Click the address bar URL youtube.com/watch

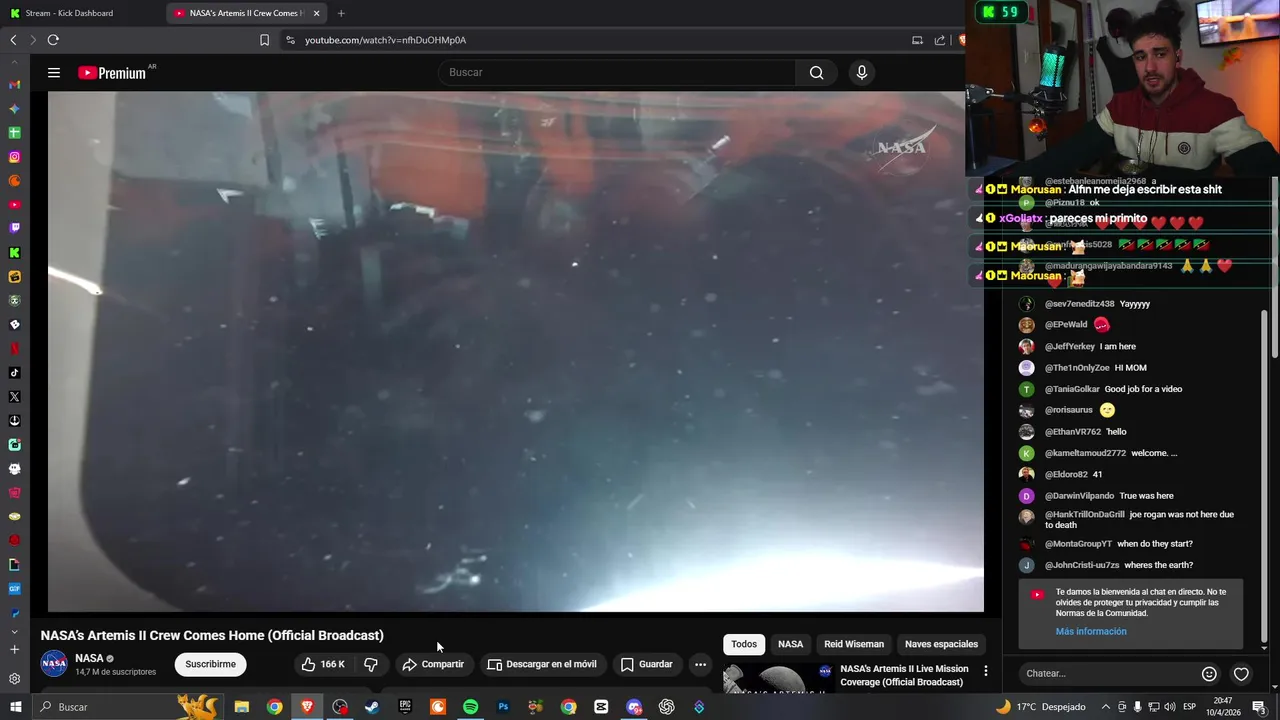pos(385,40)
